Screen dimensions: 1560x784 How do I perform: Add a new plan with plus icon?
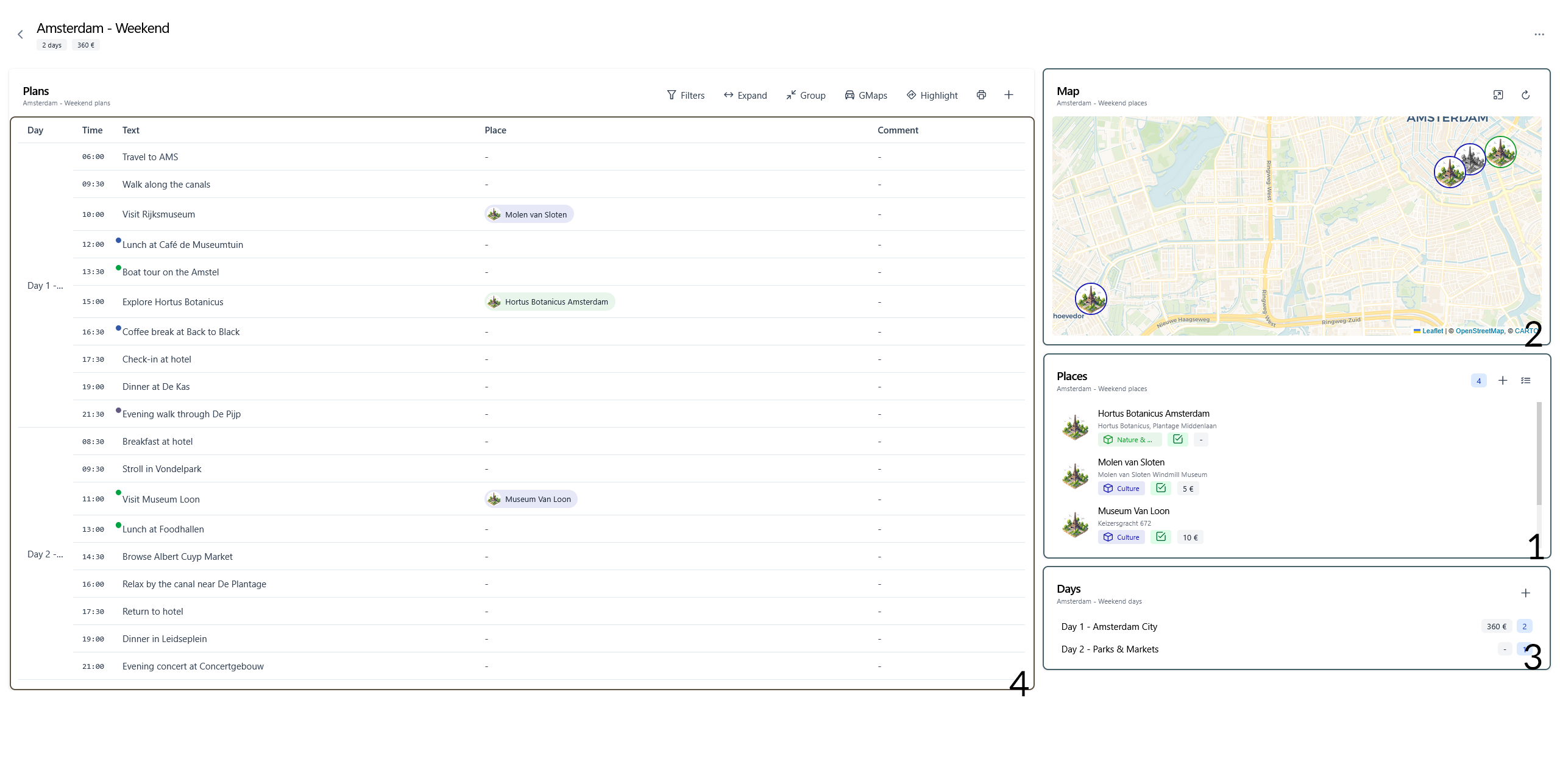1009,95
